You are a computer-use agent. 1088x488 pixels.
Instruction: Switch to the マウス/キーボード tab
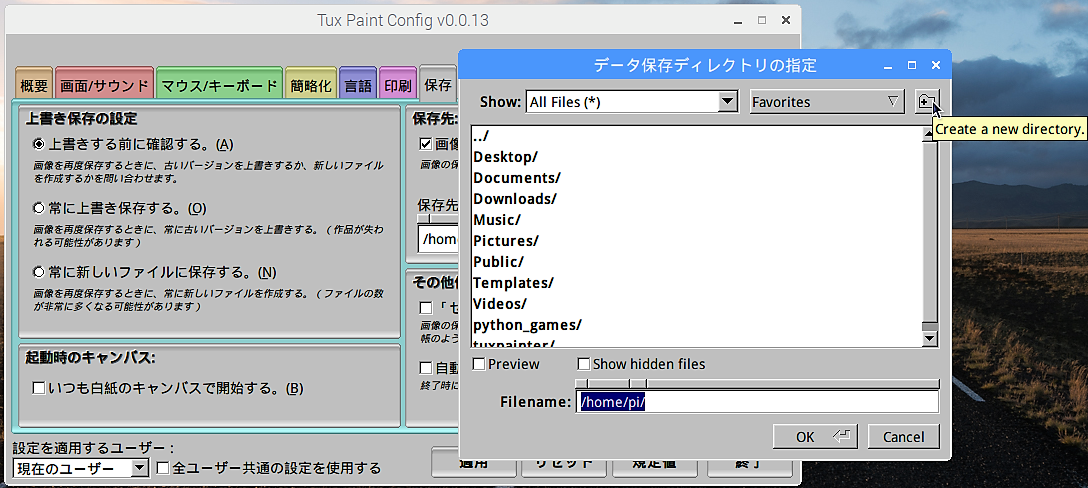[x=219, y=86]
